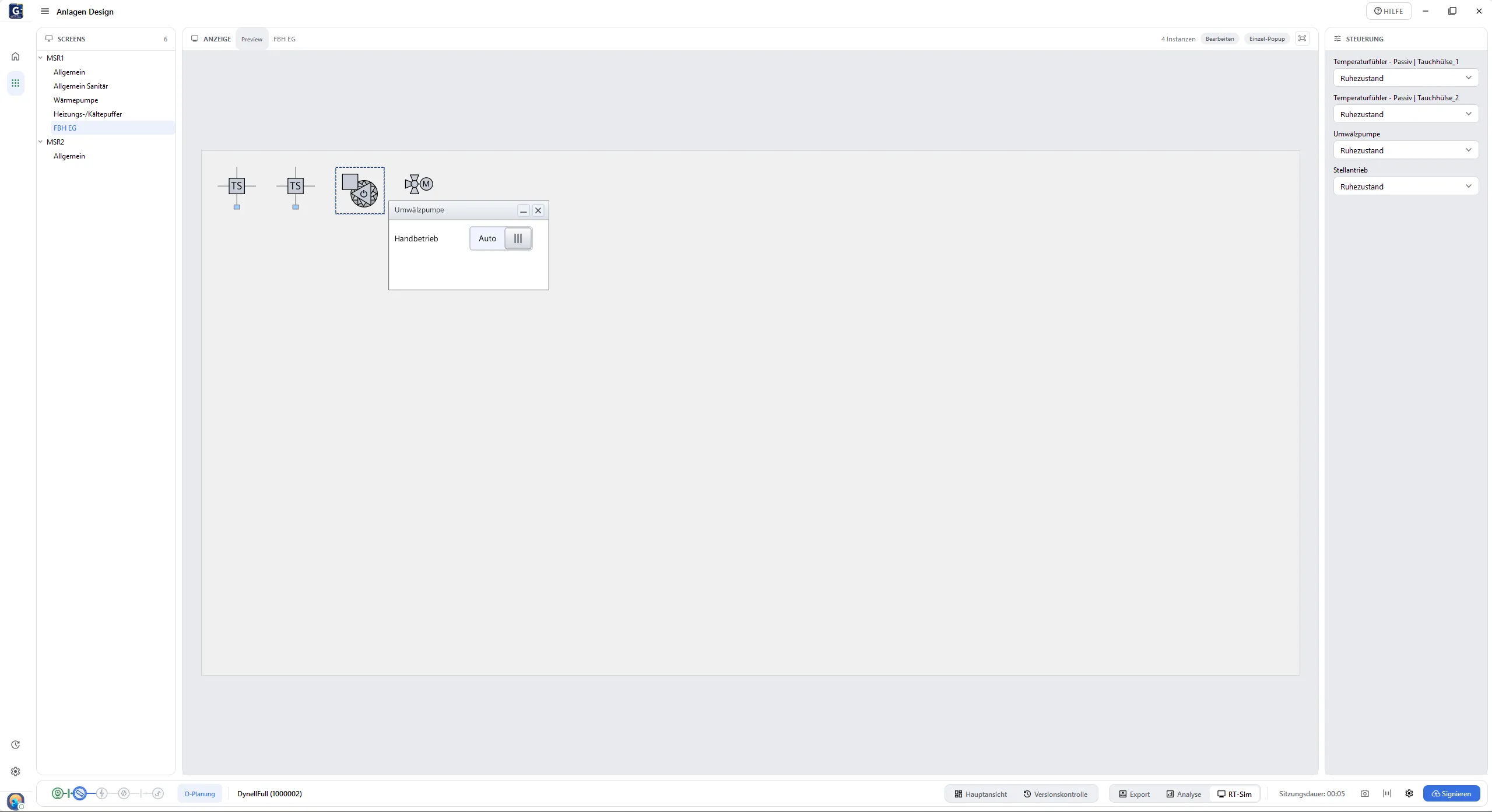Click the blue ruler workflow step
This screenshot has height=812, width=1492.
click(x=80, y=793)
